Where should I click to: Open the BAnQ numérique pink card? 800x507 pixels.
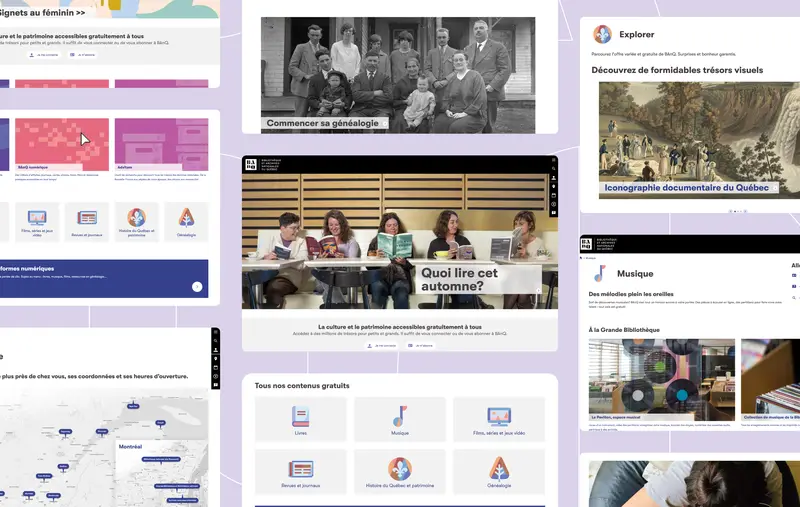click(62, 144)
